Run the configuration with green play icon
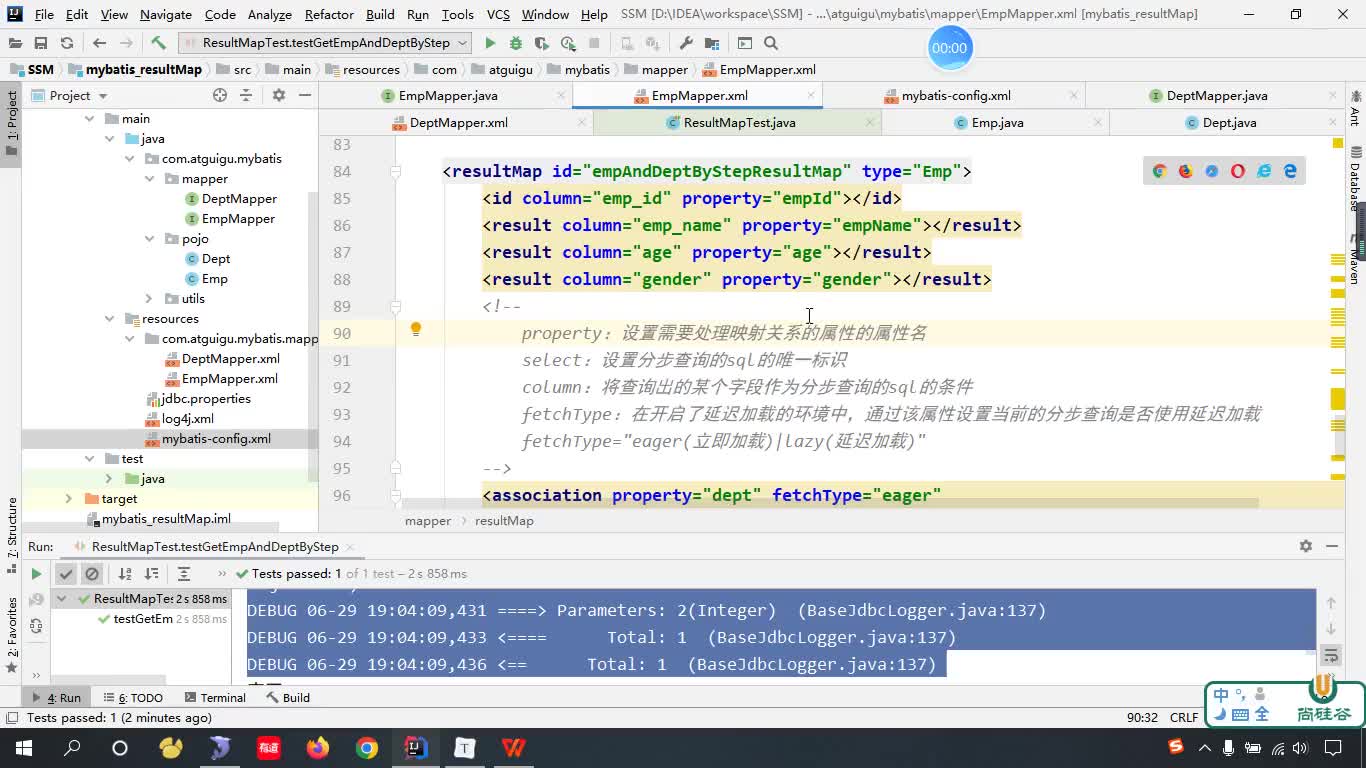The height and width of the screenshot is (768, 1366). coord(490,43)
